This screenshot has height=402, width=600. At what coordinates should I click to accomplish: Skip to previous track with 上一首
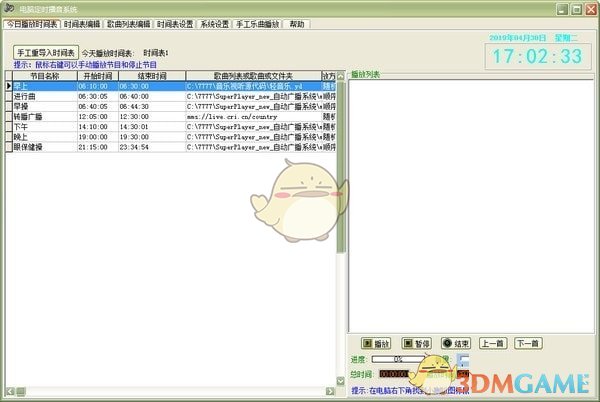click(x=493, y=343)
